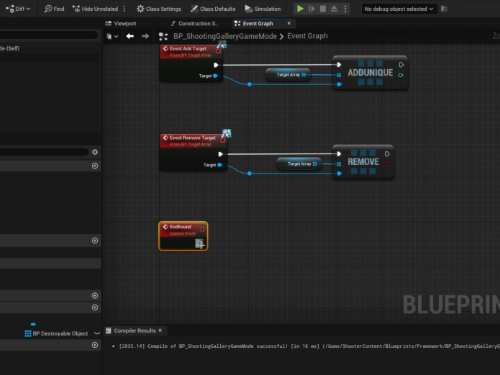Expand the Diff dropdown
Viewport: 500px width, 375px height.
click(x=18, y=9)
